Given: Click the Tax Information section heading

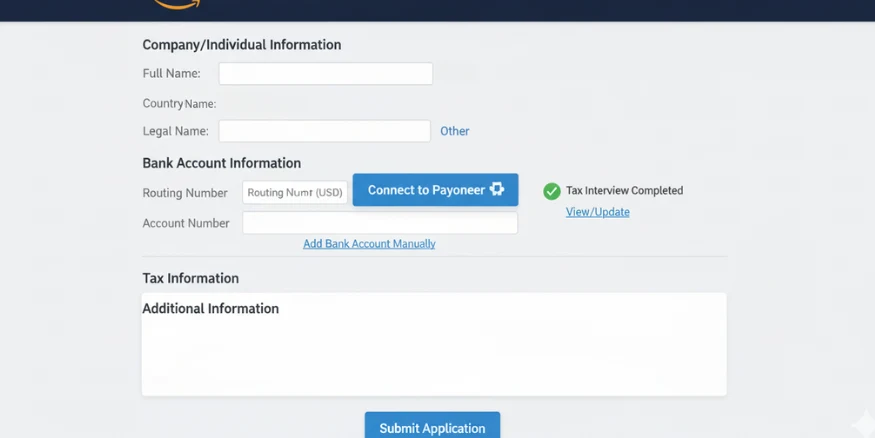Looking at the screenshot, I should (x=190, y=278).
